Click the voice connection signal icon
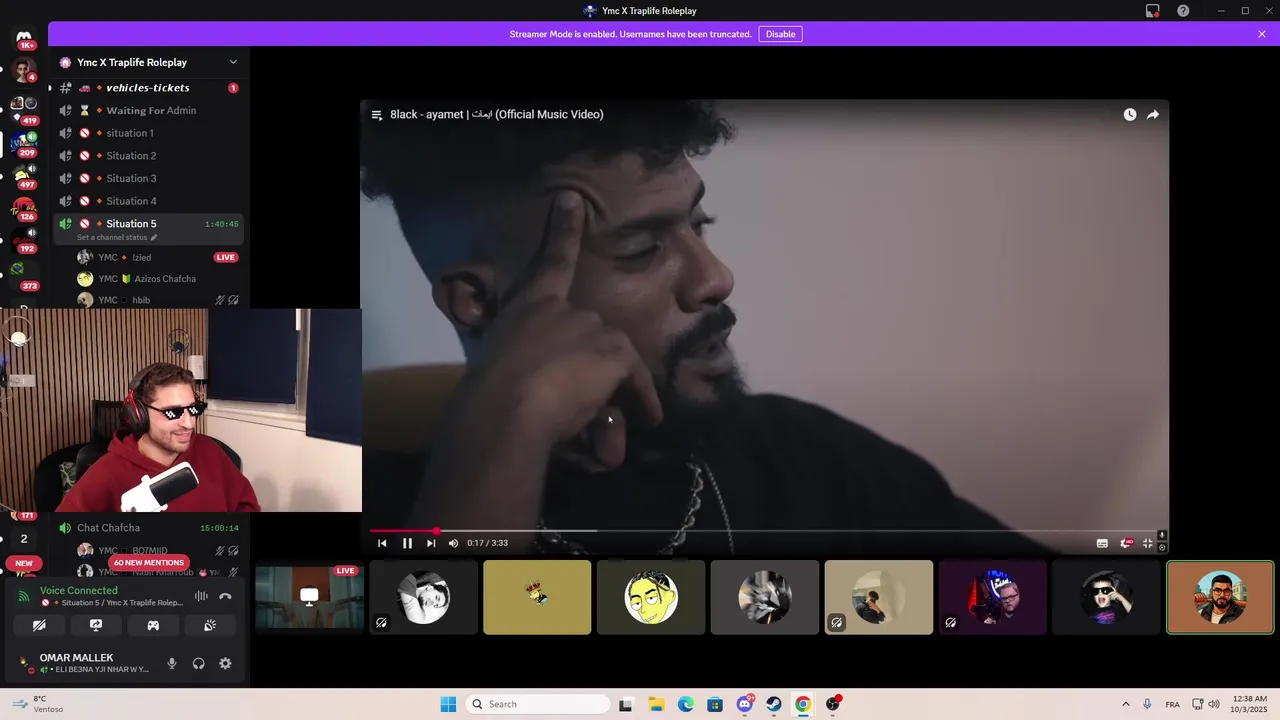The width and height of the screenshot is (1280, 720). (24, 596)
